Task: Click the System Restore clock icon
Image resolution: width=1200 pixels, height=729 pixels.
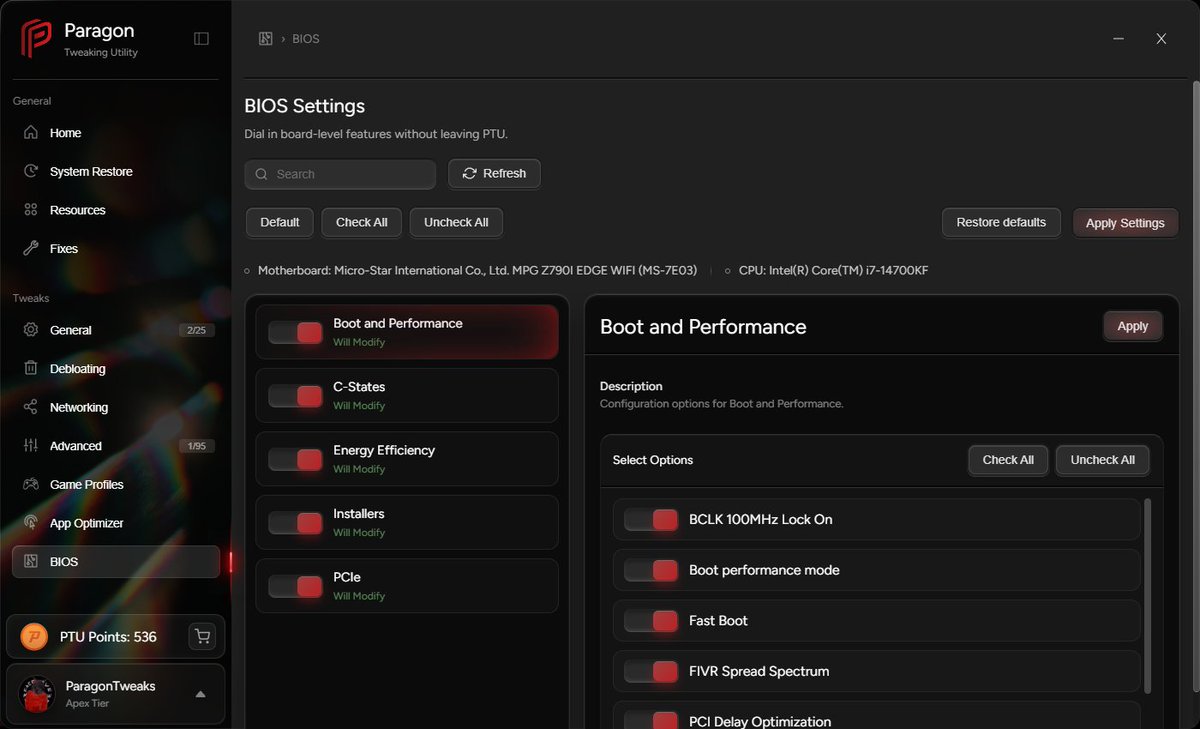Action: (x=31, y=172)
